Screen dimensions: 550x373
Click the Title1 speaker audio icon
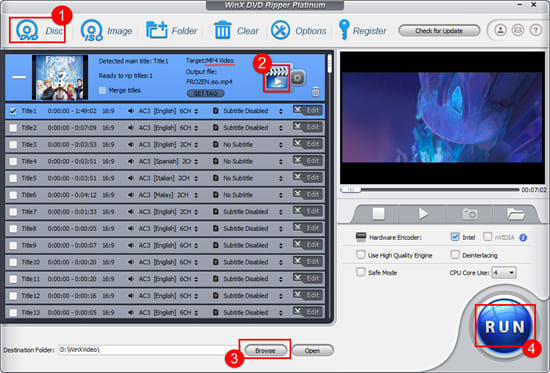[130, 111]
